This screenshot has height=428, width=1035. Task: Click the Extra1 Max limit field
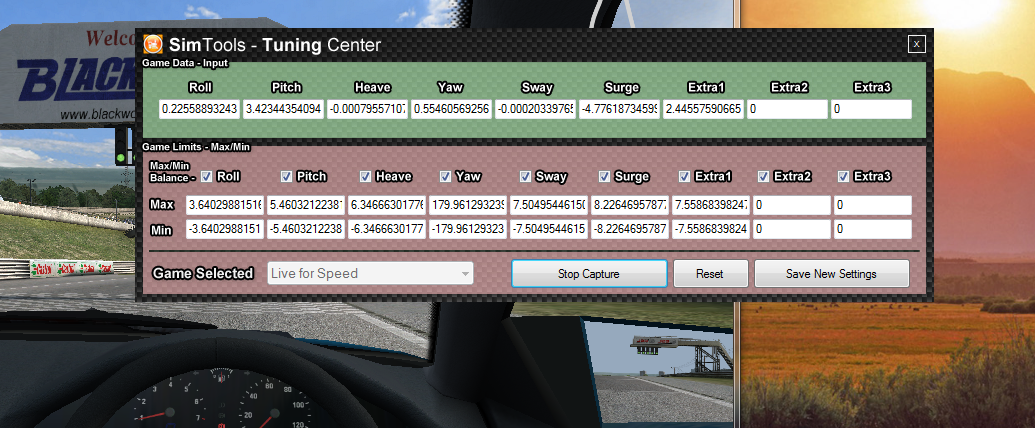coord(711,205)
